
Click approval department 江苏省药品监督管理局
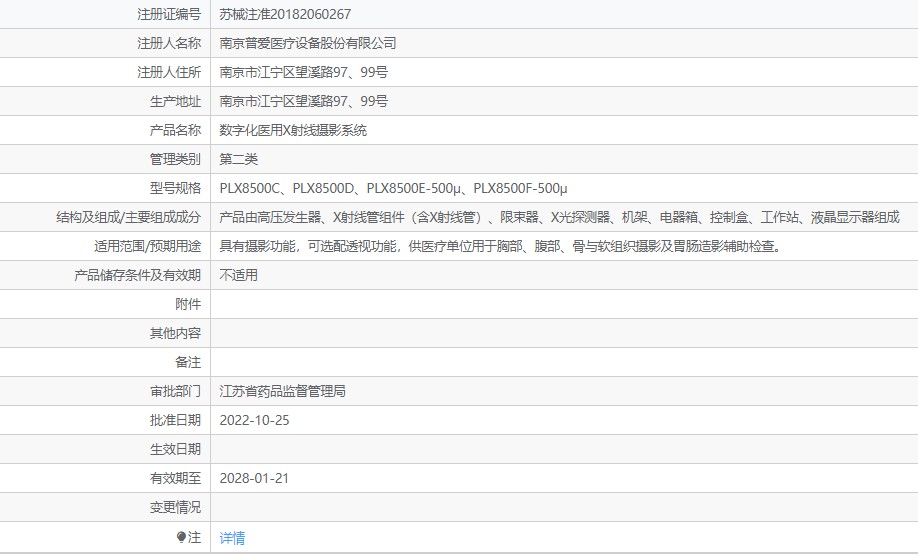pos(283,391)
